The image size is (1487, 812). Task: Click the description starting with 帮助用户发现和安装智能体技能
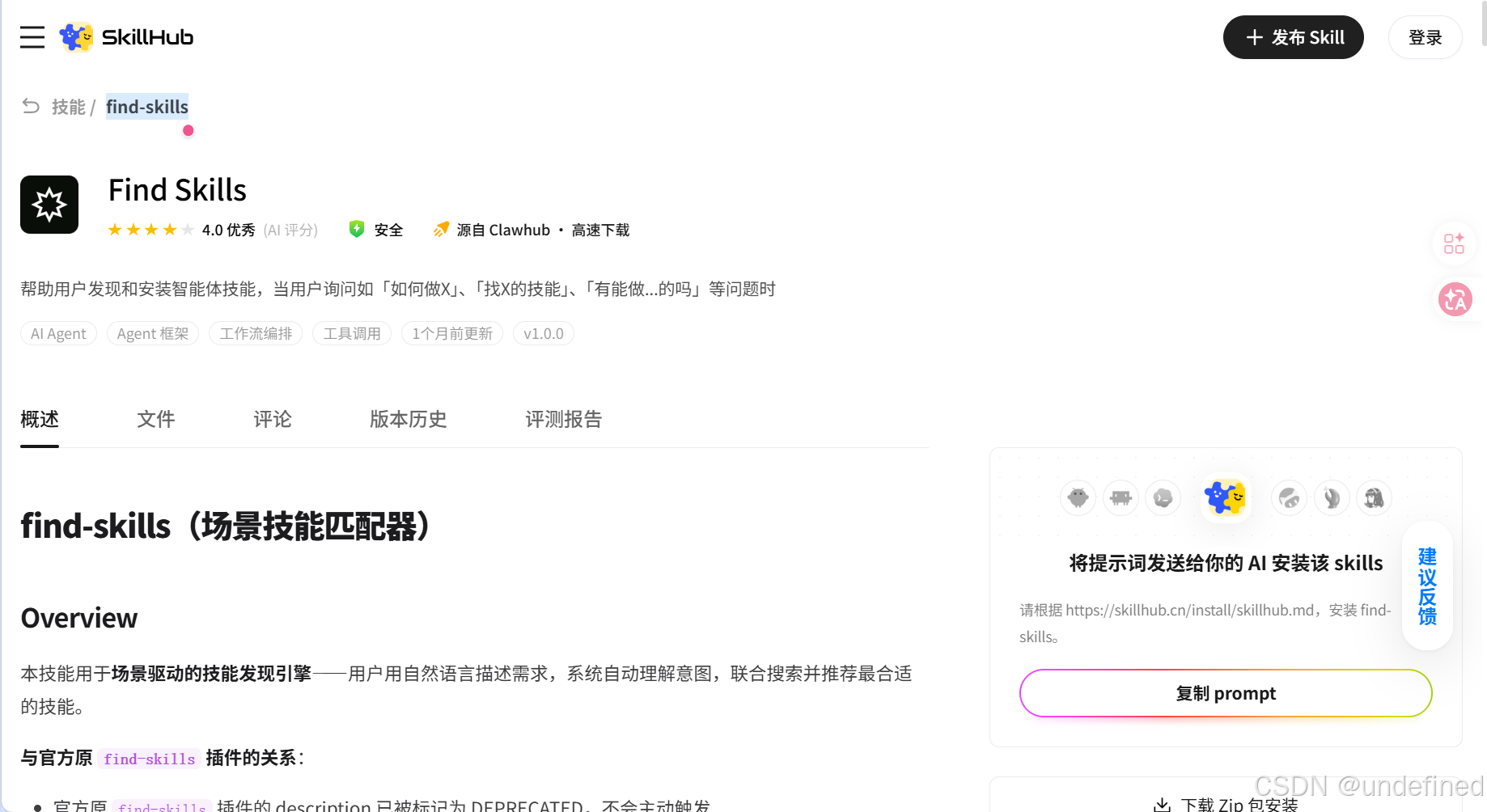(398, 289)
